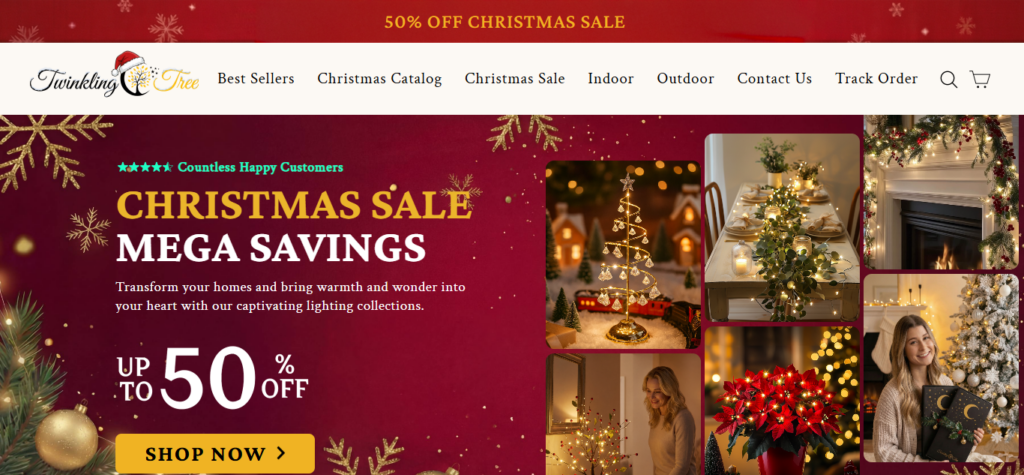Image resolution: width=1024 pixels, height=475 pixels.
Task: Click the woman holding moon gift boxes
Action: click(x=941, y=368)
